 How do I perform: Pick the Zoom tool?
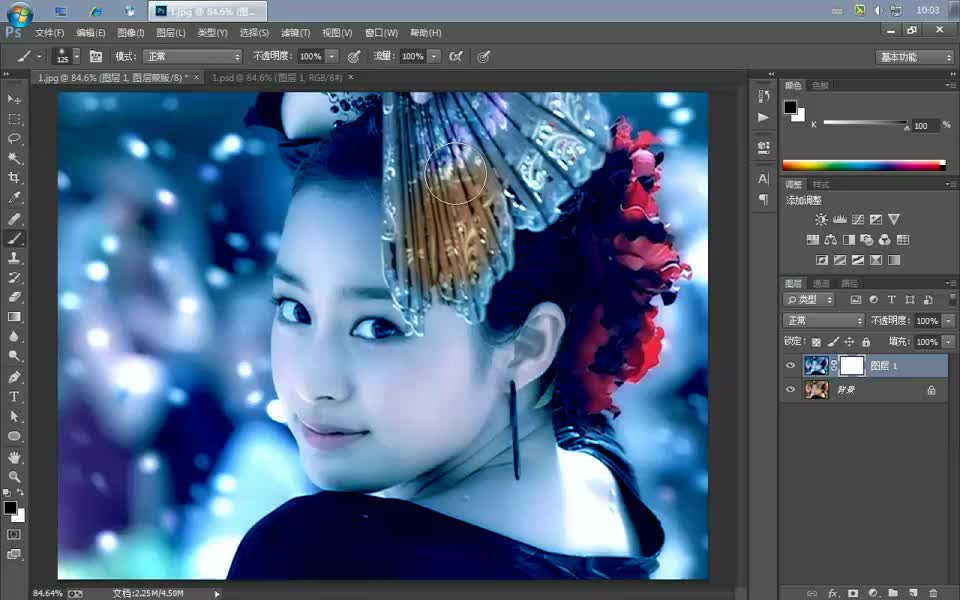14,475
